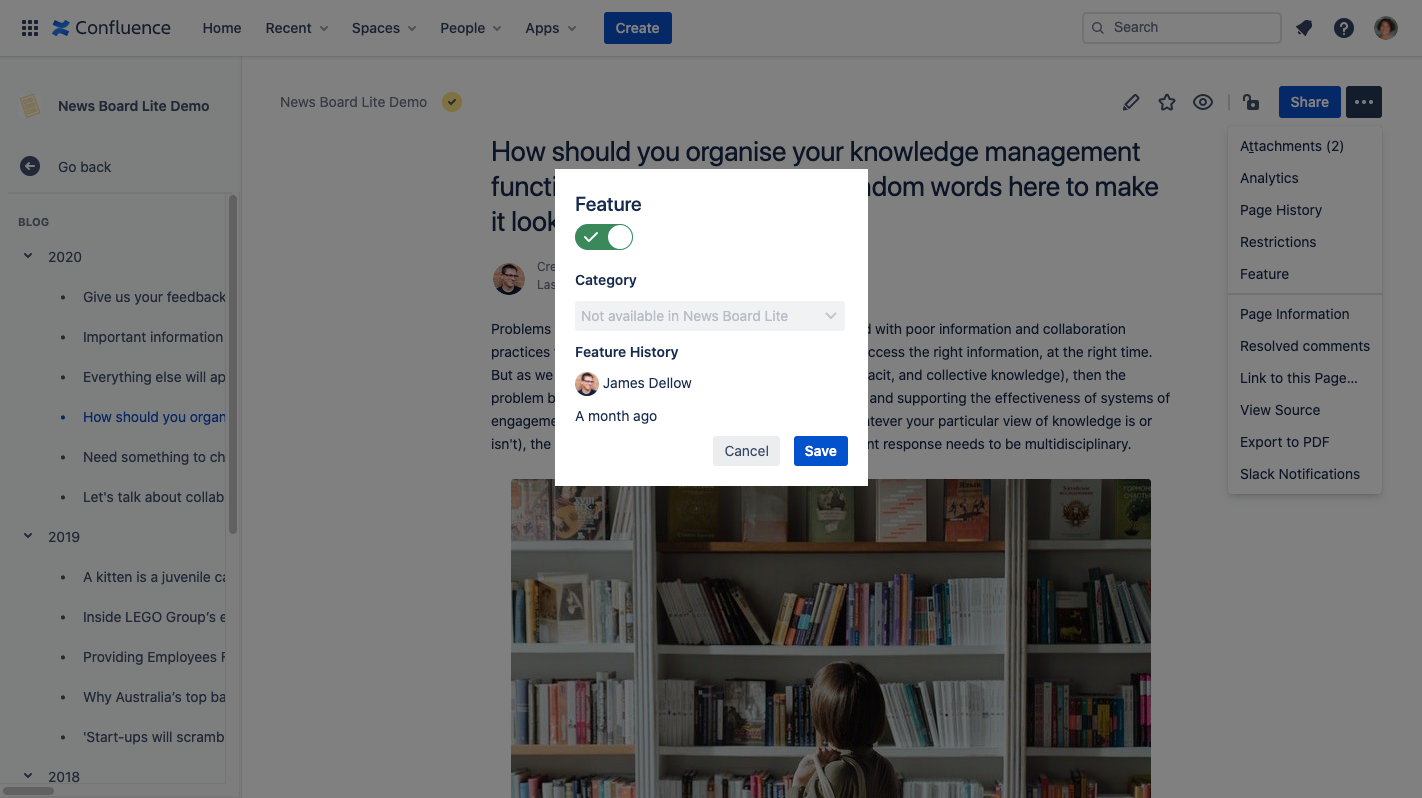Click the watch eye icon
The height and width of the screenshot is (798, 1422).
tap(1203, 102)
